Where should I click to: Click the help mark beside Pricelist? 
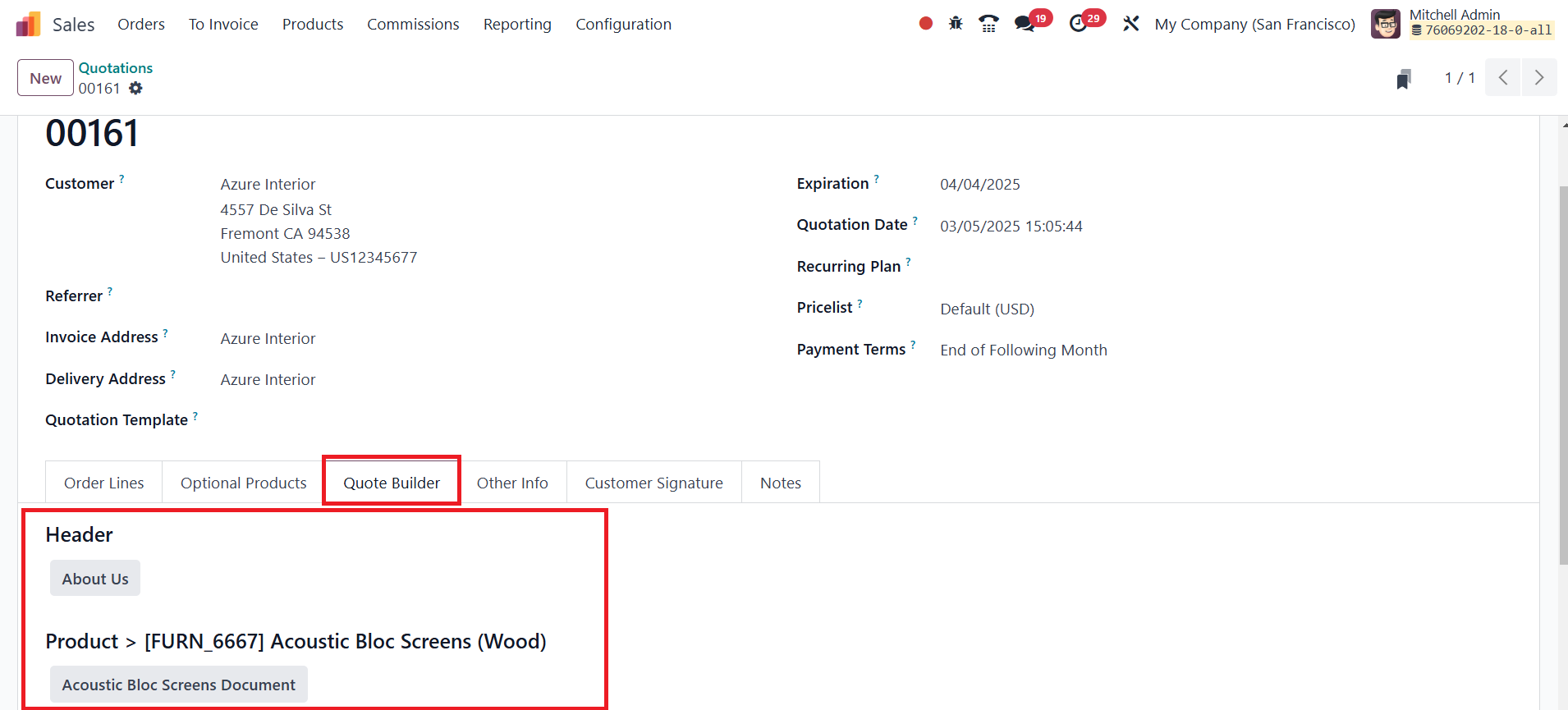pos(860,302)
